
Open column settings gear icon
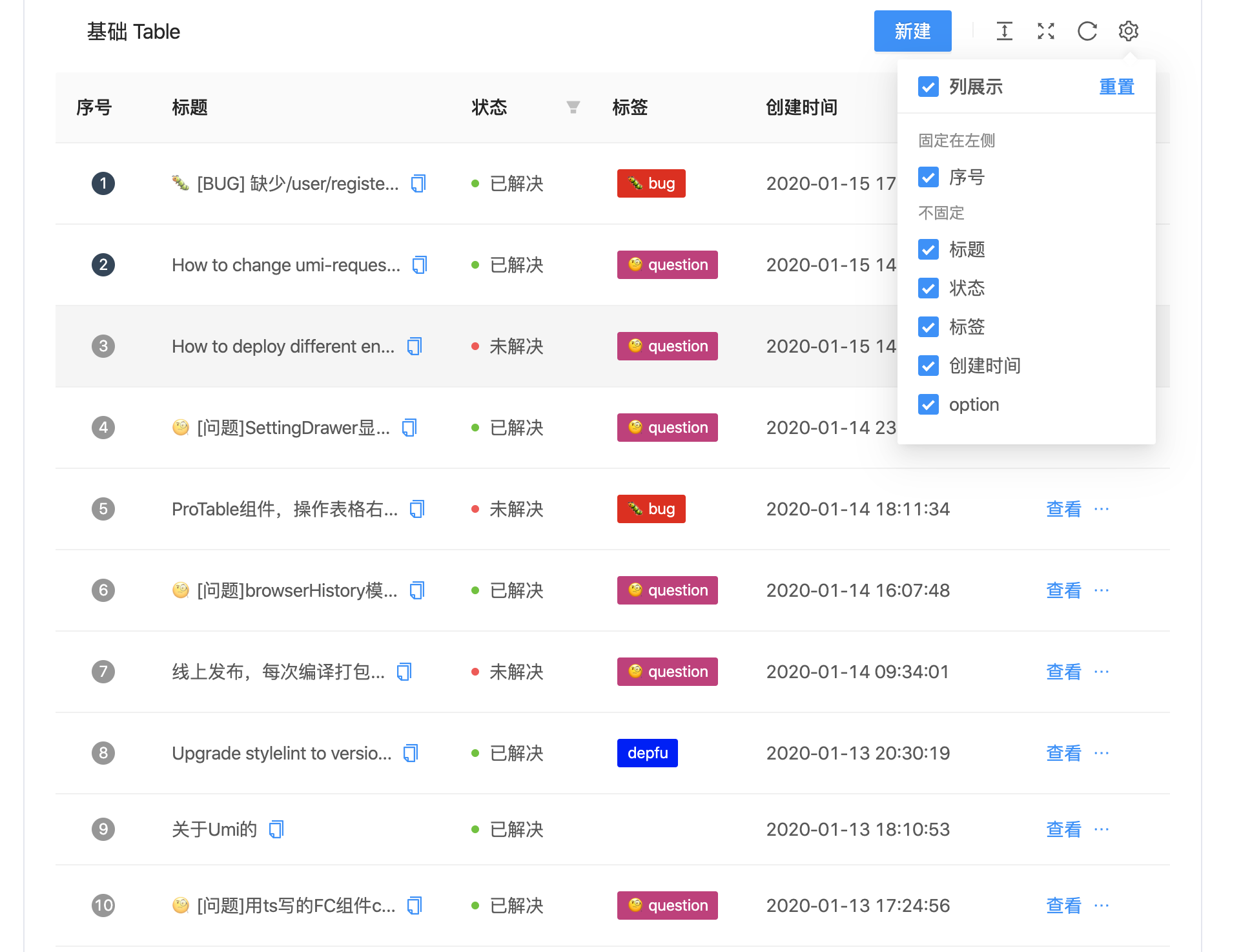tap(1128, 31)
